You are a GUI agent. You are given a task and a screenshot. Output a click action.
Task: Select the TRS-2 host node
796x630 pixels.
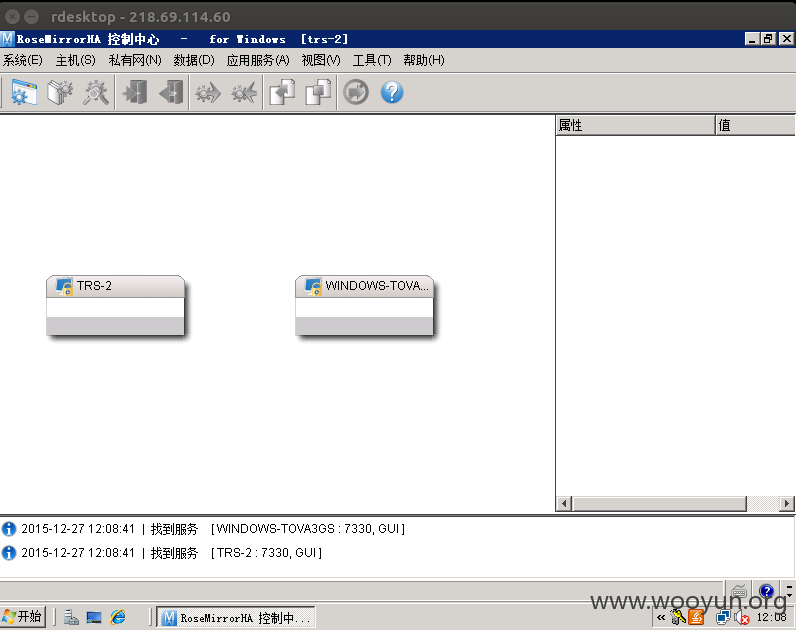[x=115, y=305]
